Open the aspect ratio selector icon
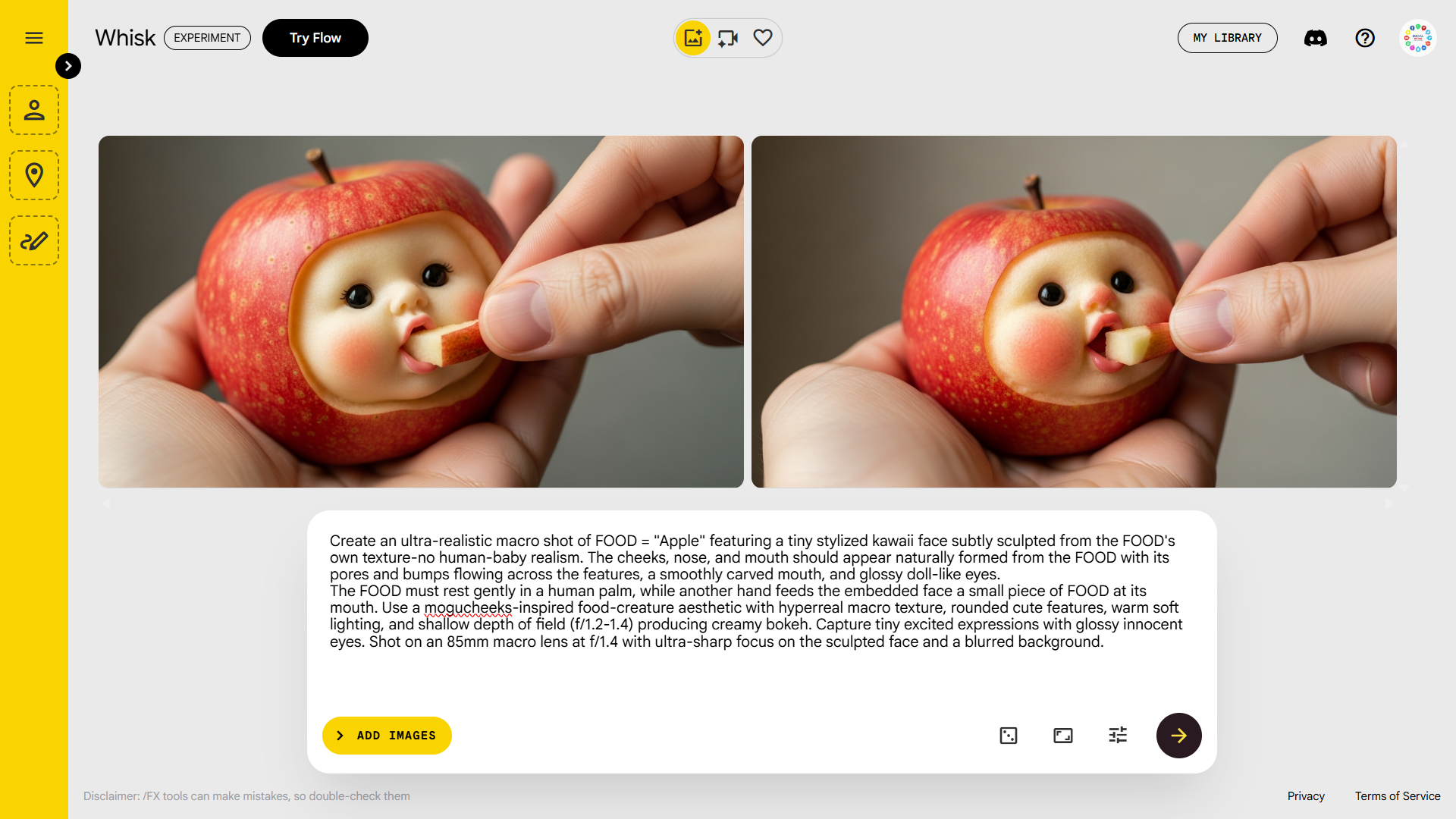1456x819 pixels. click(x=1063, y=736)
